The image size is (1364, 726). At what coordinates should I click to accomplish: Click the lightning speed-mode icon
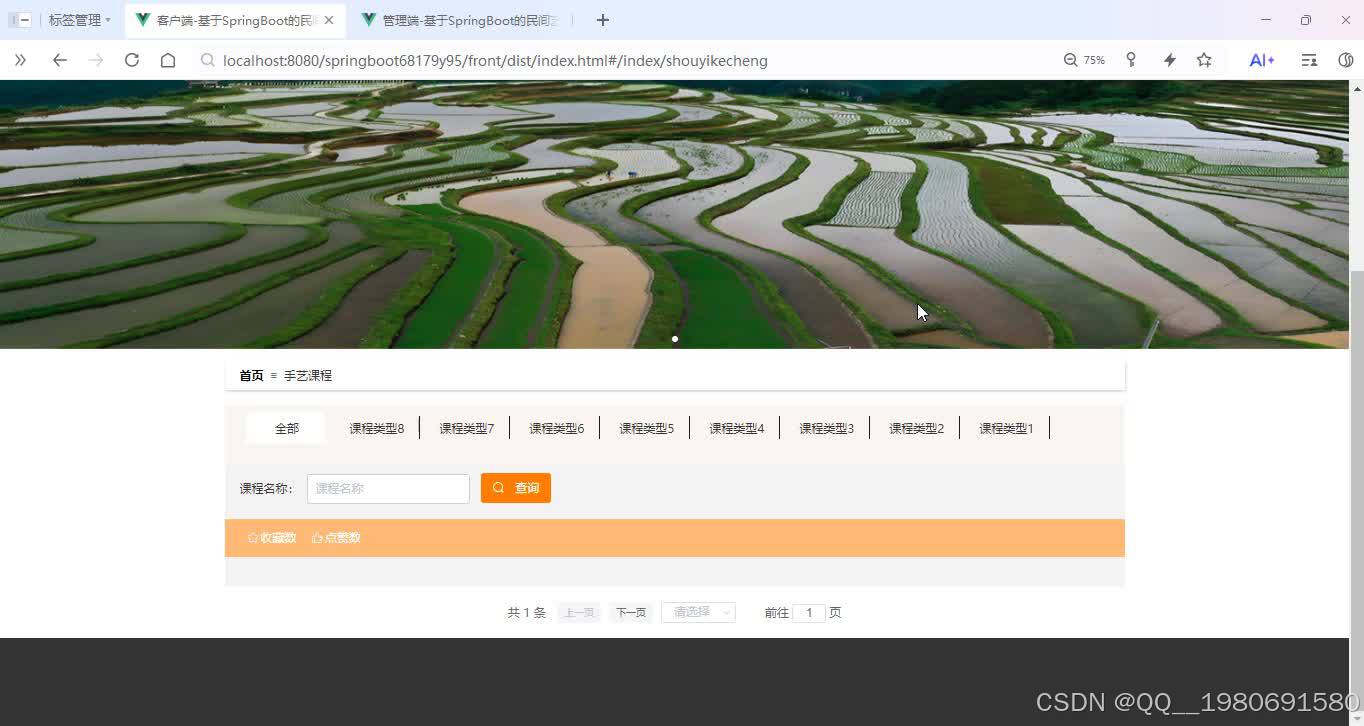(x=1169, y=60)
